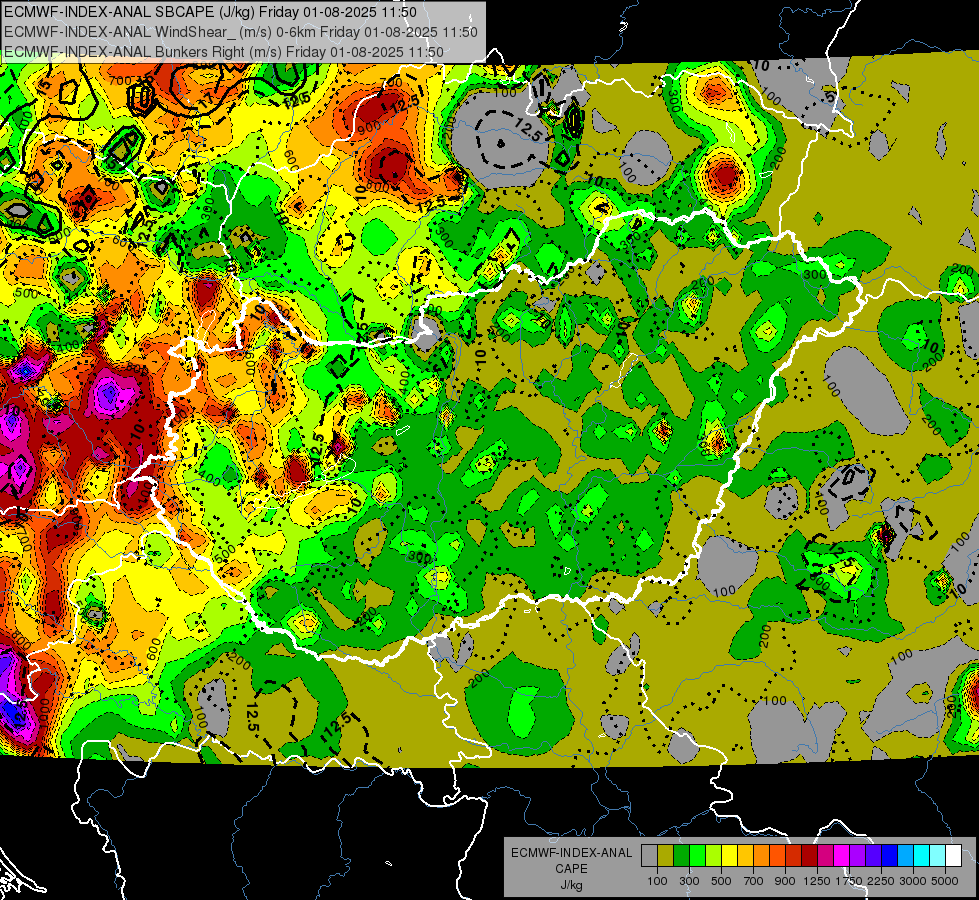
Task: Click legend title ECMWF-INDEX-ANAL
Action: tap(571, 853)
